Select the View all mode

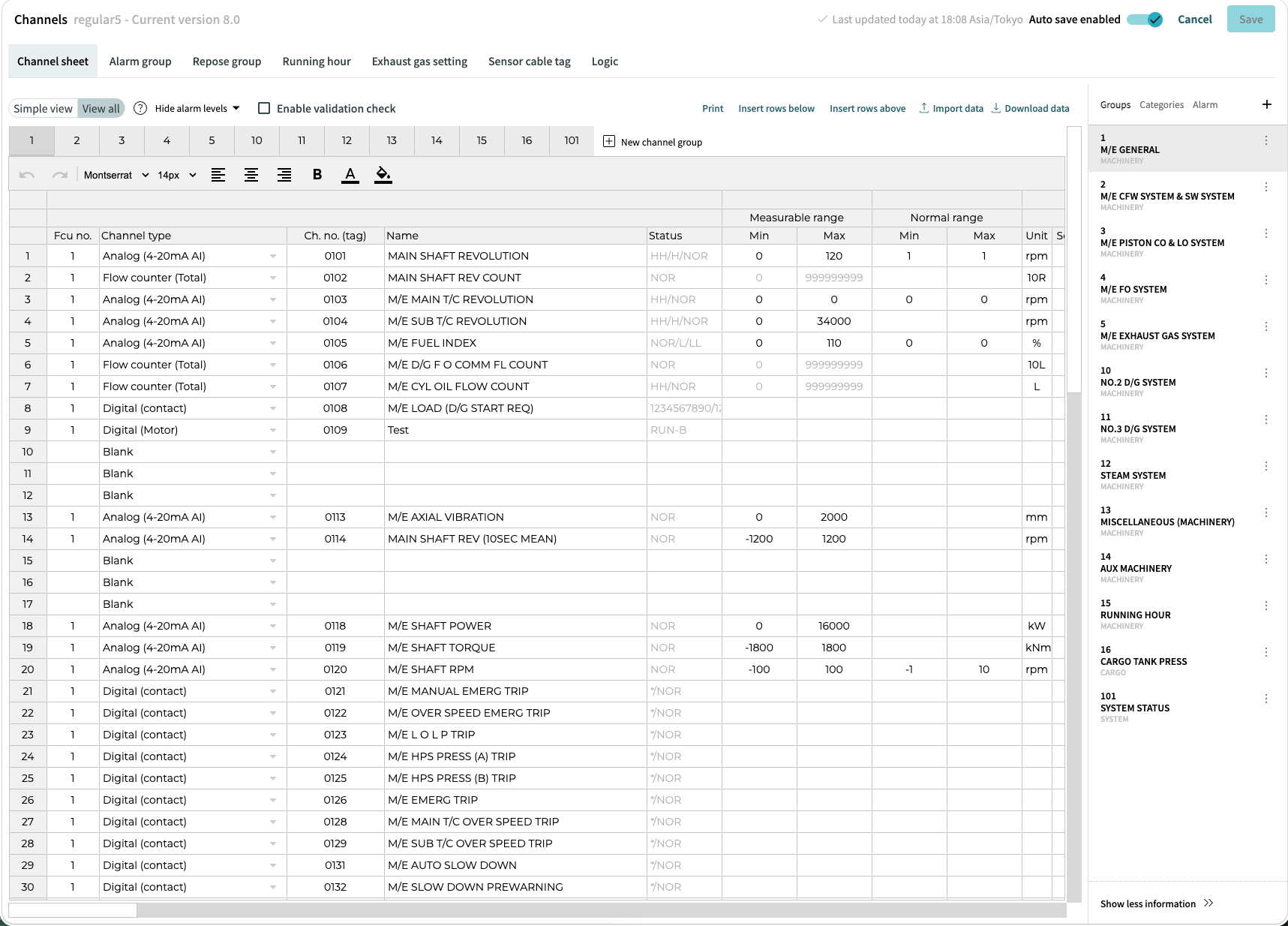pyautogui.click(x=101, y=108)
